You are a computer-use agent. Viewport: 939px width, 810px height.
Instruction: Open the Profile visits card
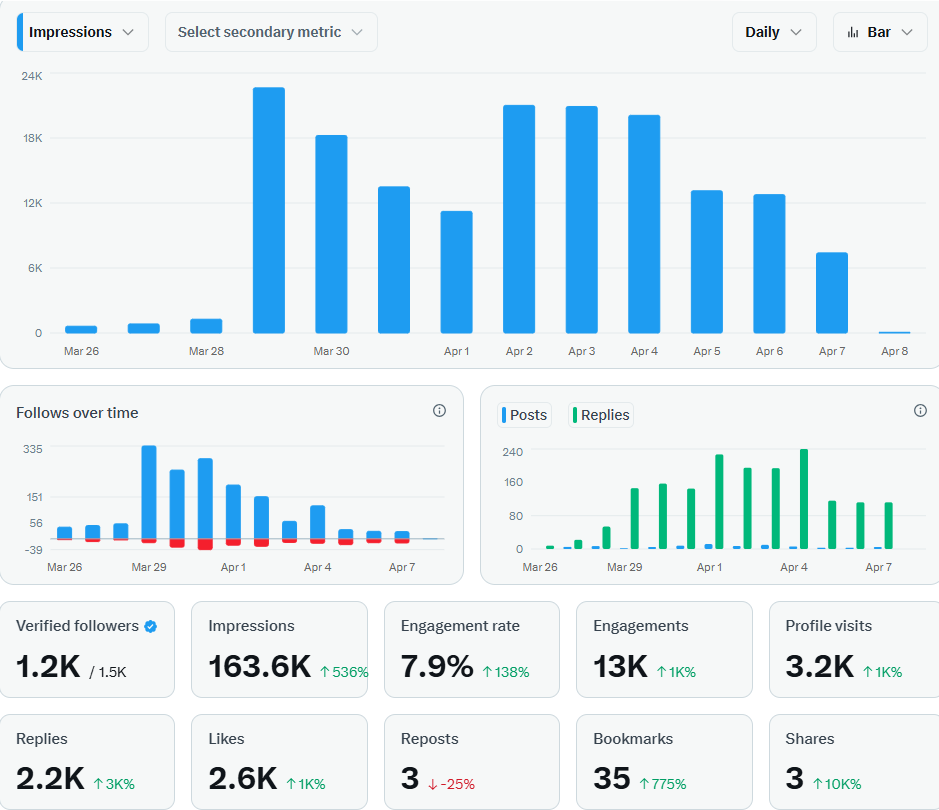pyautogui.click(x=854, y=650)
